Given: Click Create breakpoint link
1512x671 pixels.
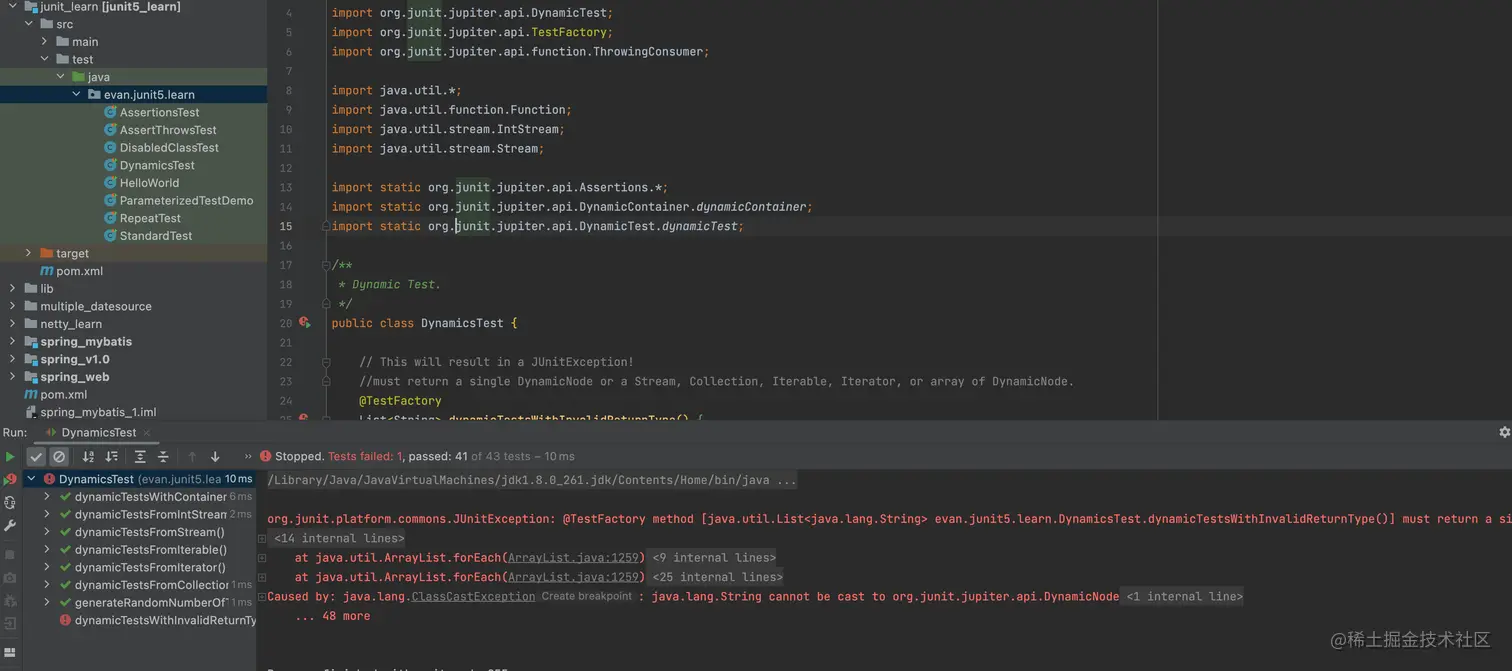Looking at the screenshot, I should 587,596.
